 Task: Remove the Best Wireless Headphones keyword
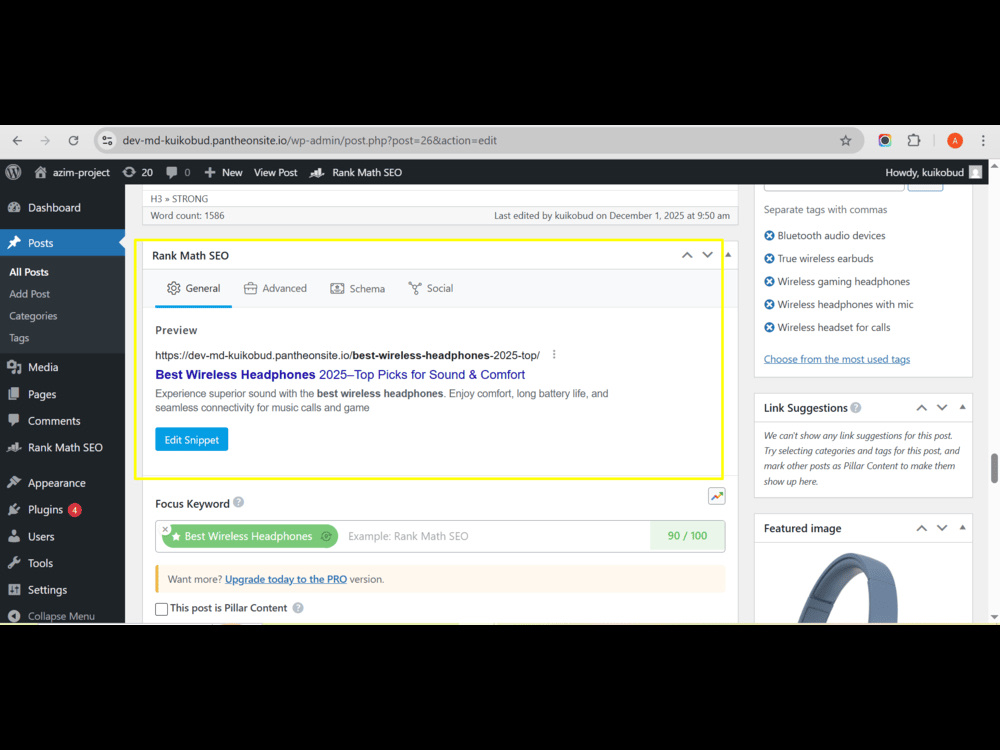(165, 529)
